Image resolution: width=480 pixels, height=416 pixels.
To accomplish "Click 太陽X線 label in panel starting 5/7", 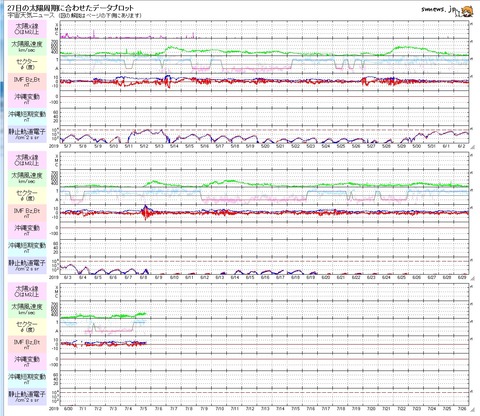I will click(x=27, y=29).
